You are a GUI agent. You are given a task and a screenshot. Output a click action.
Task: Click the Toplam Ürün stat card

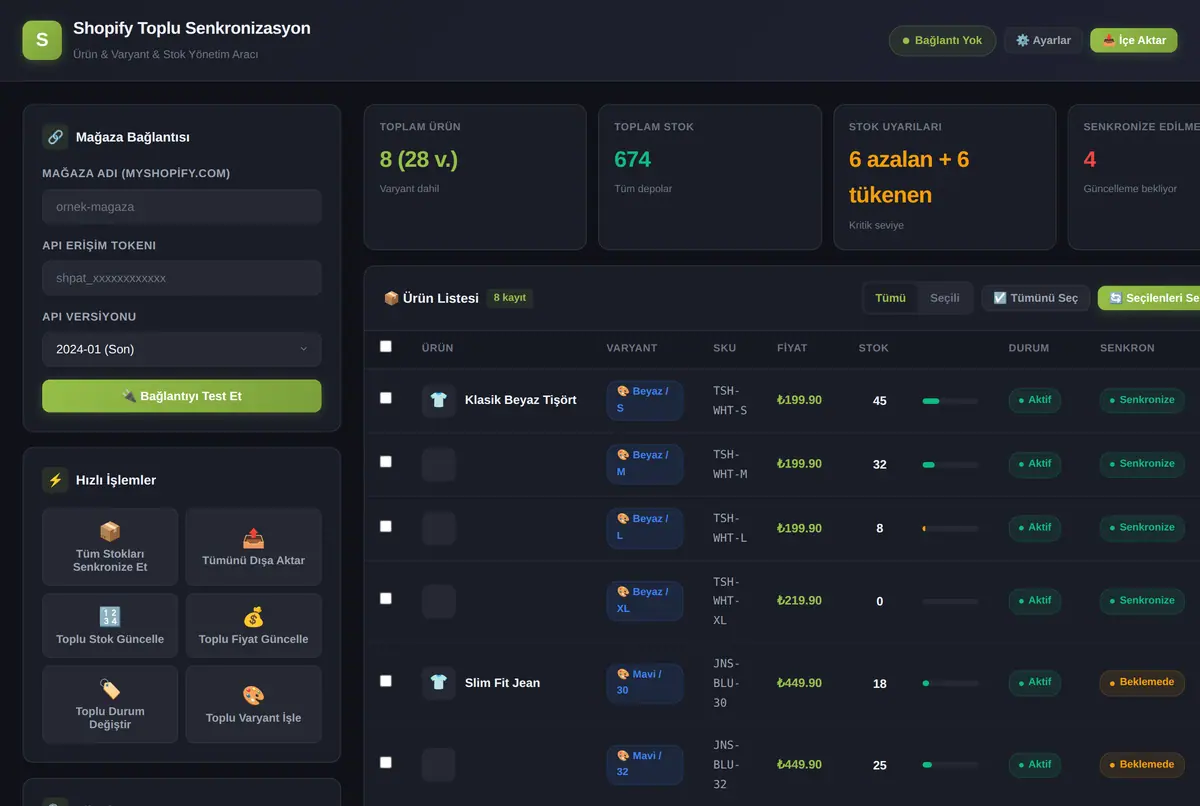point(475,177)
